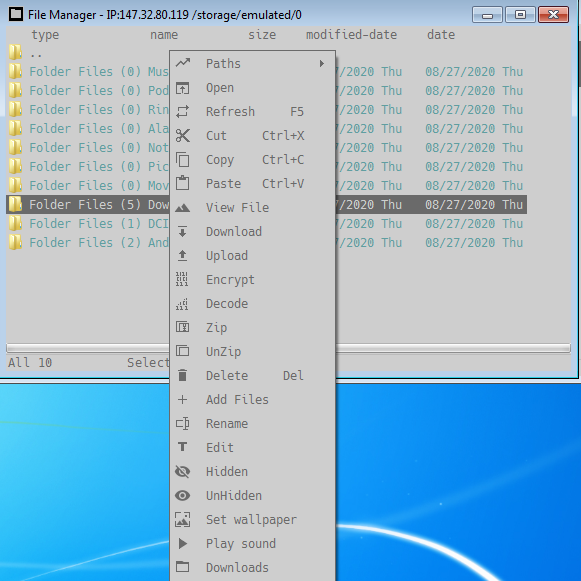Choose Downloads at menu bottom
The image size is (581, 581).
click(253, 567)
